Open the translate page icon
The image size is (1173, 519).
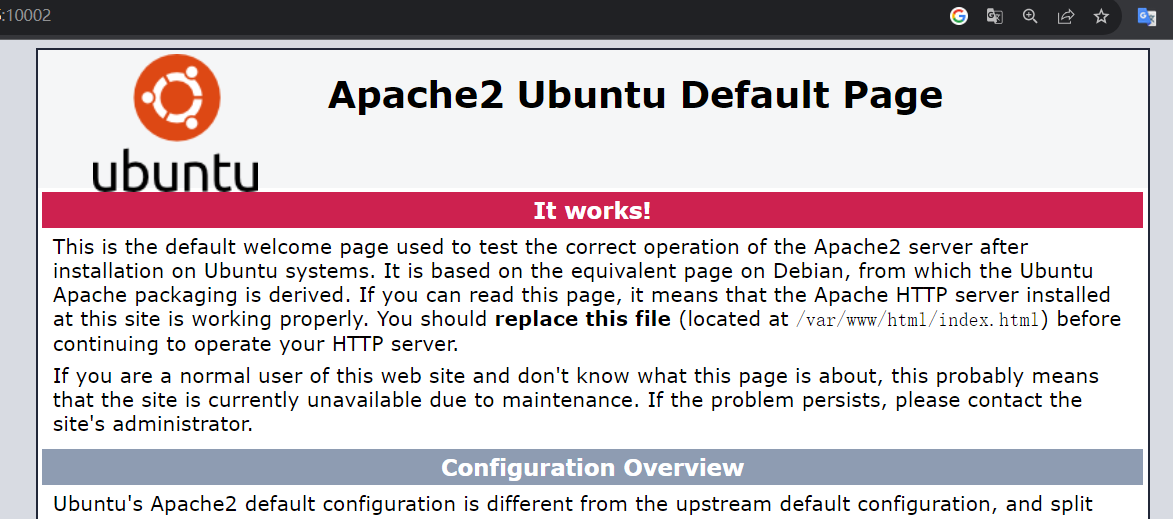tap(994, 16)
